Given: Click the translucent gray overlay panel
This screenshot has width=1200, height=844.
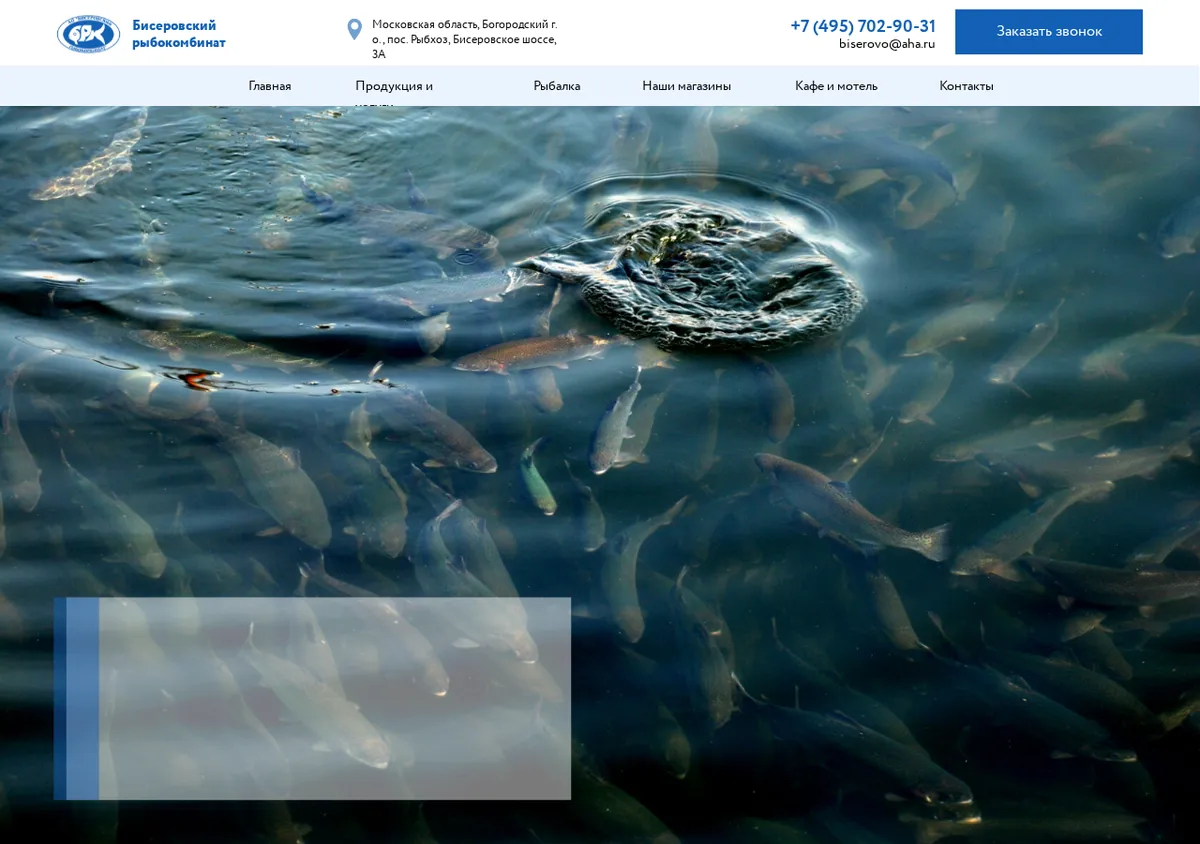Looking at the screenshot, I should tap(335, 699).
